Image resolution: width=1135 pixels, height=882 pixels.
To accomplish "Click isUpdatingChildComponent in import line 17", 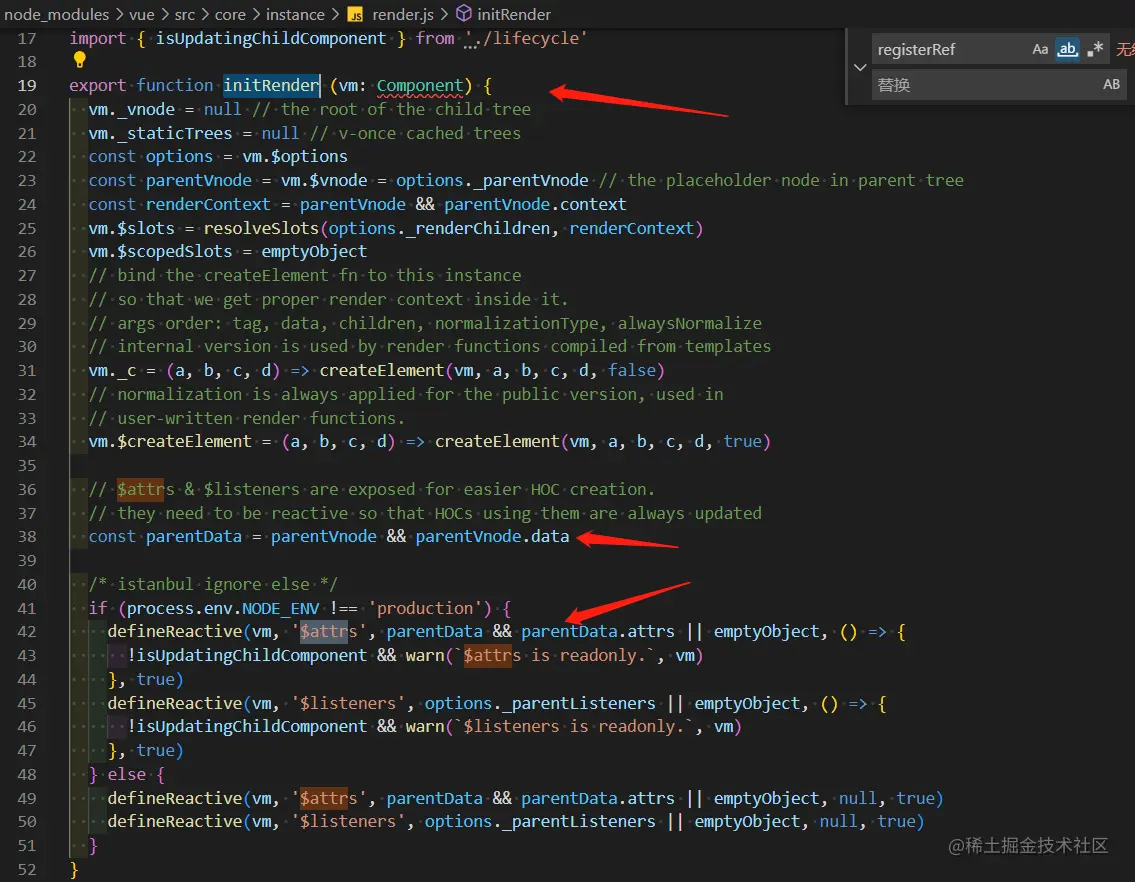I will pyautogui.click(x=271, y=38).
